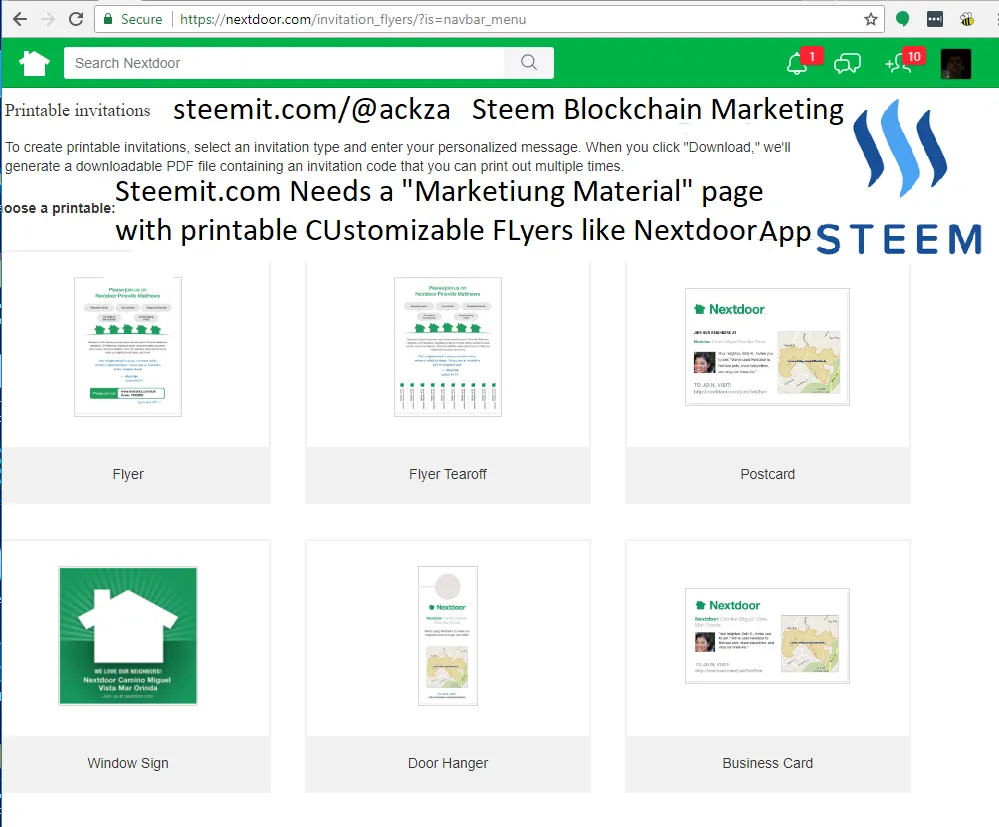Select the Flyer Tearoff preview thumbnail
The height and width of the screenshot is (827, 999).
pos(448,347)
